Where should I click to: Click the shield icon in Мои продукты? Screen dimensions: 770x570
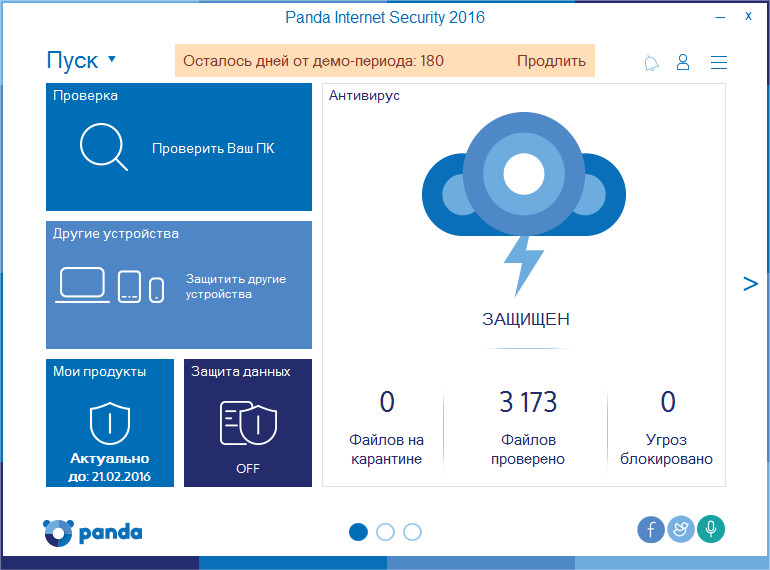click(x=110, y=423)
